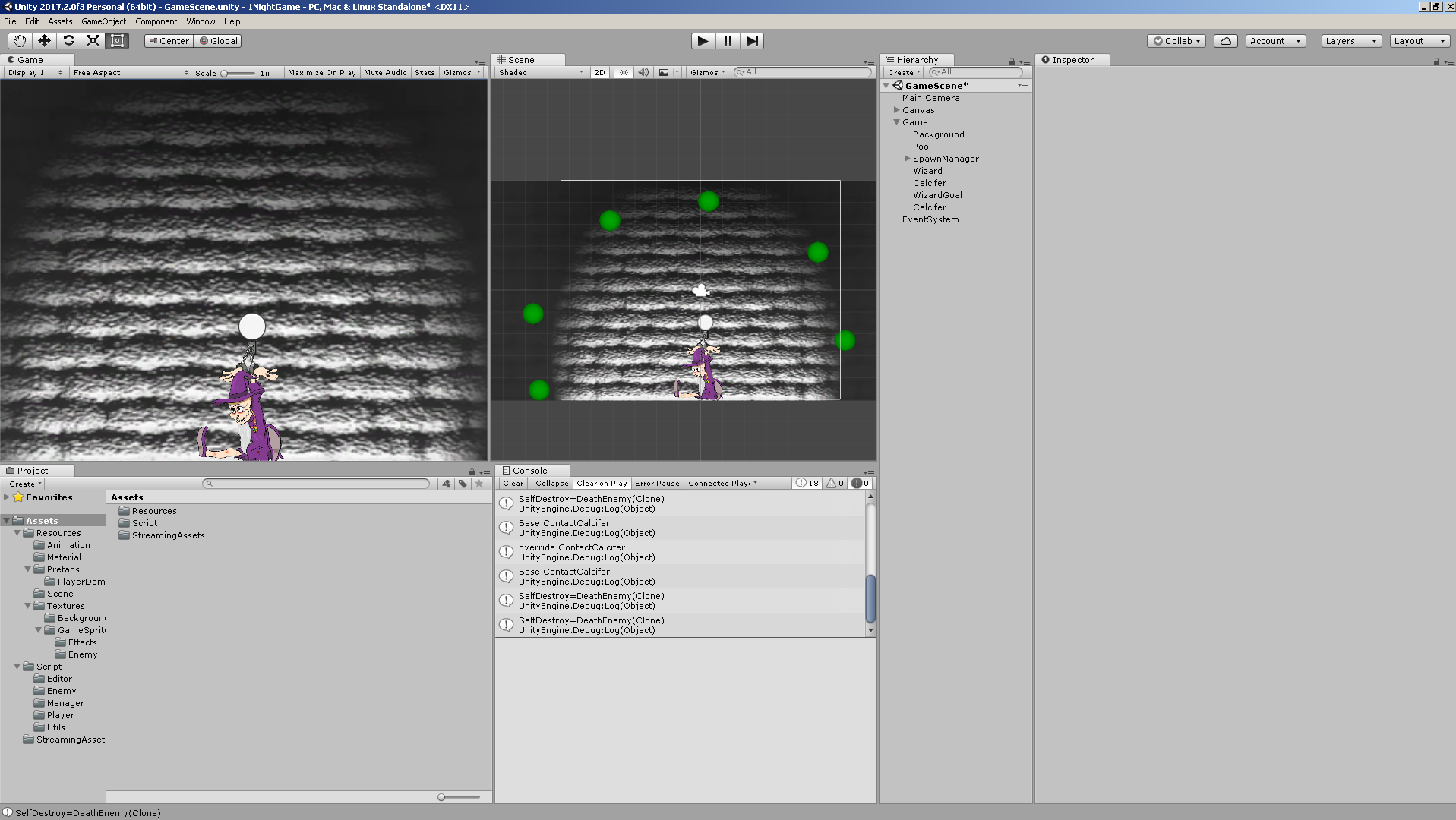
Task: Toggle 2D mode in Scene view
Action: (599, 73)
